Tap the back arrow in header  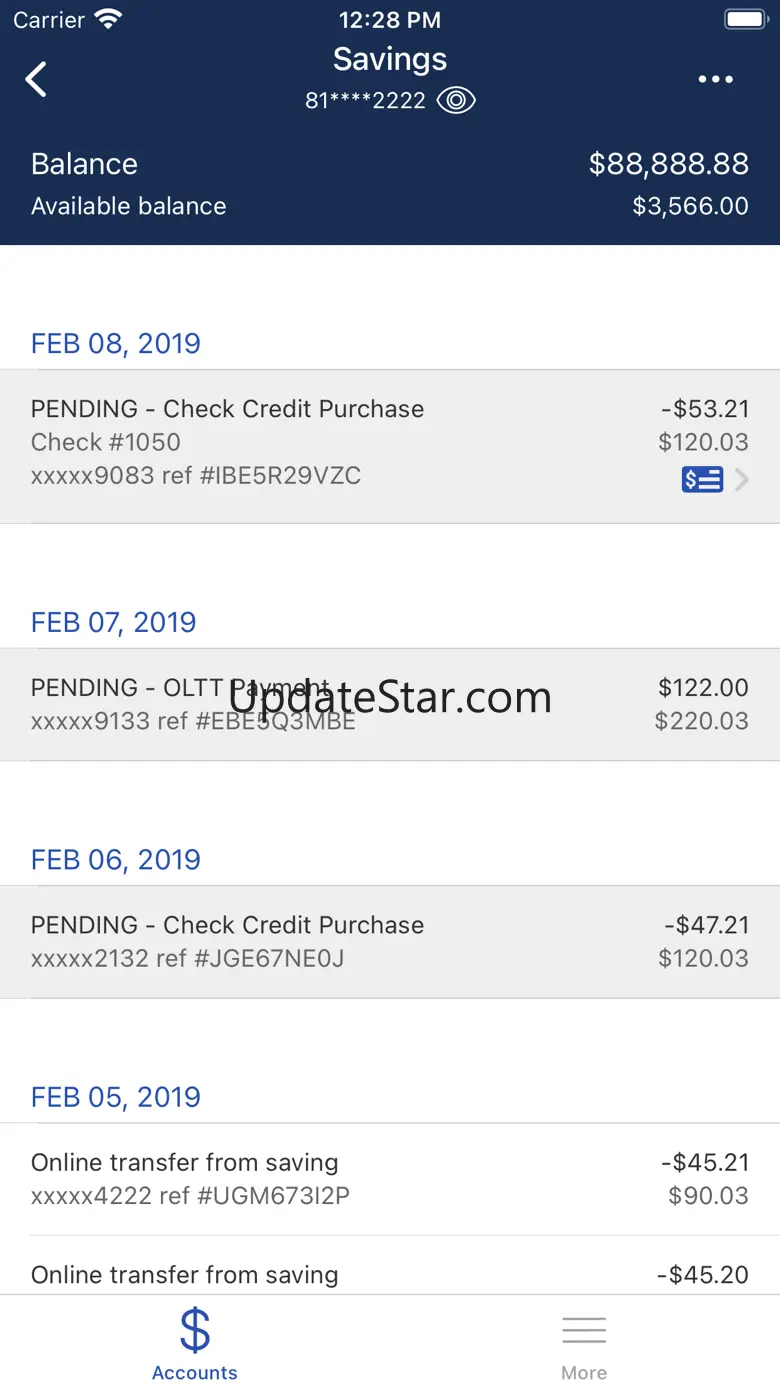coord(37,80)
